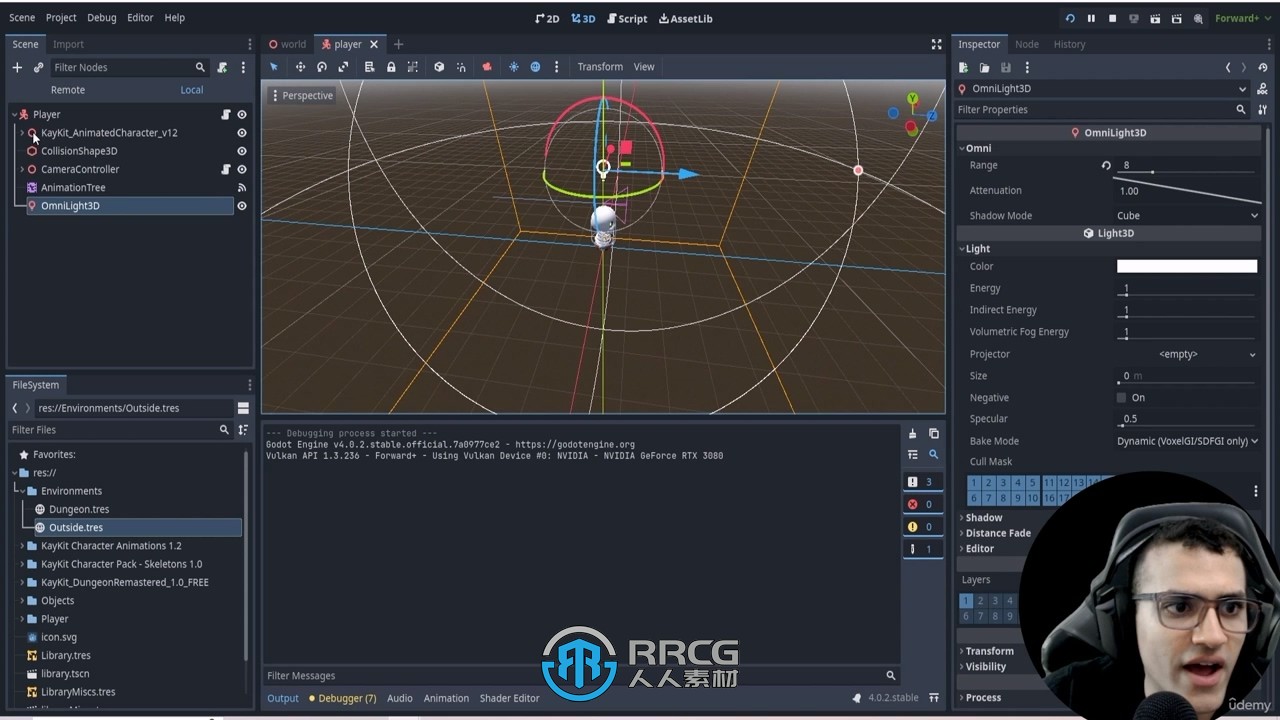Open the Forward+ renderer dropdown
Screen dimensions: 1280x720
[x=1241, y=18]
